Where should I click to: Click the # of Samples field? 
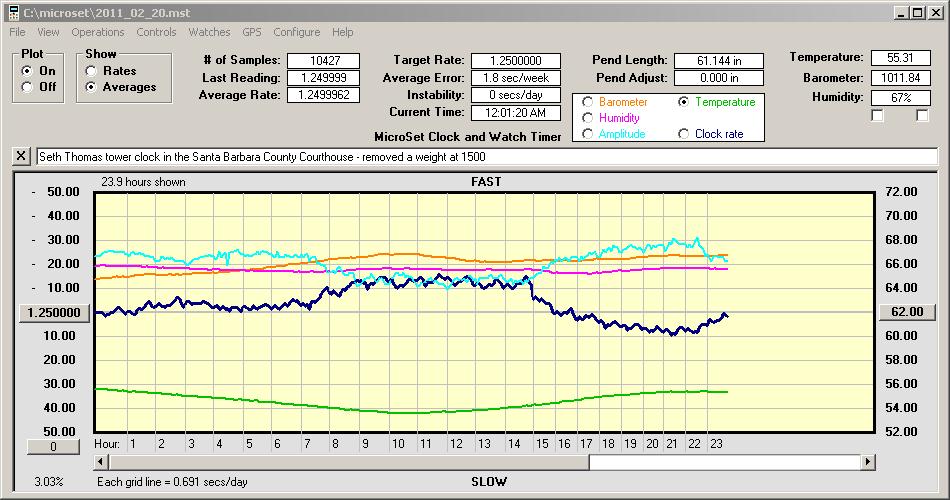click(324, 61)
